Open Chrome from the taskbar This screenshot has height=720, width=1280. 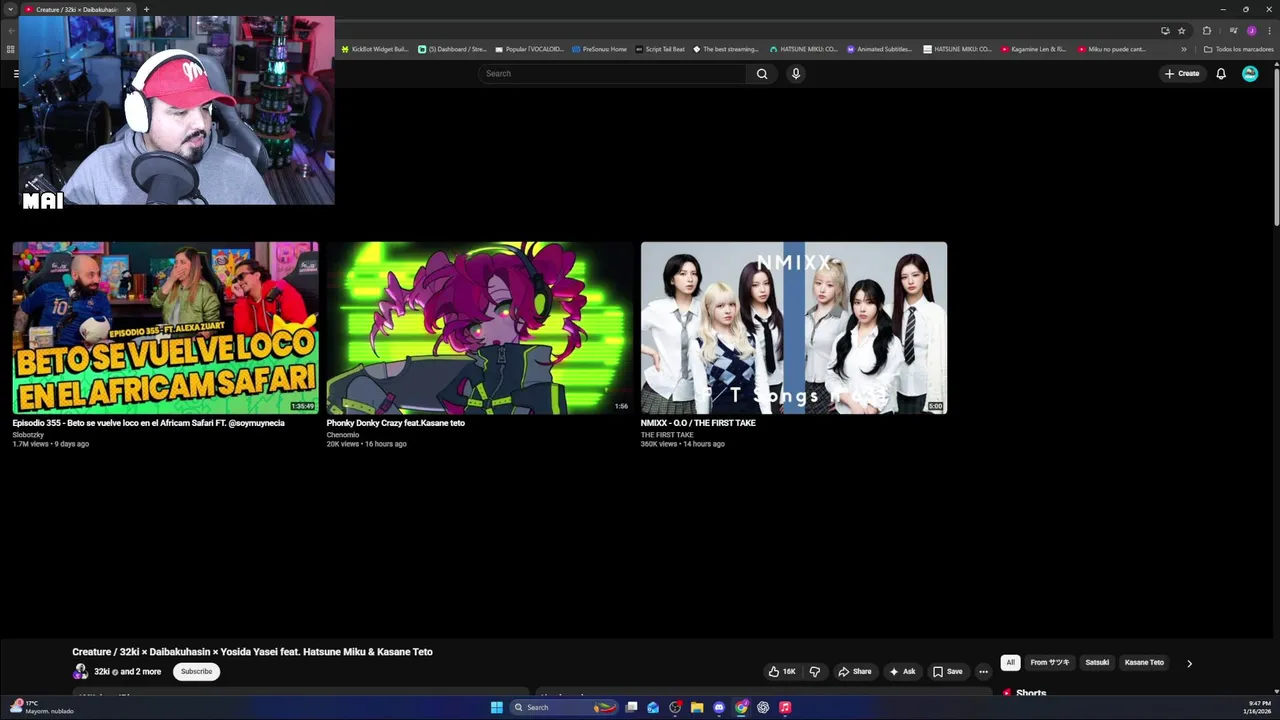pos(741,707)
